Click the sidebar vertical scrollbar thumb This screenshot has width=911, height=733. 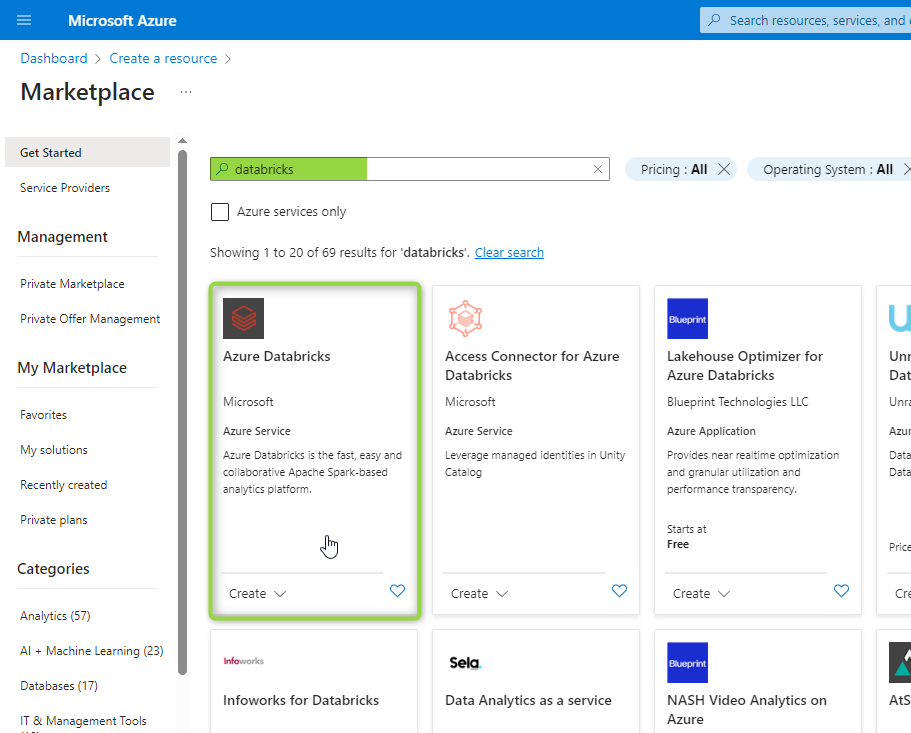click(x=182, y=412)
